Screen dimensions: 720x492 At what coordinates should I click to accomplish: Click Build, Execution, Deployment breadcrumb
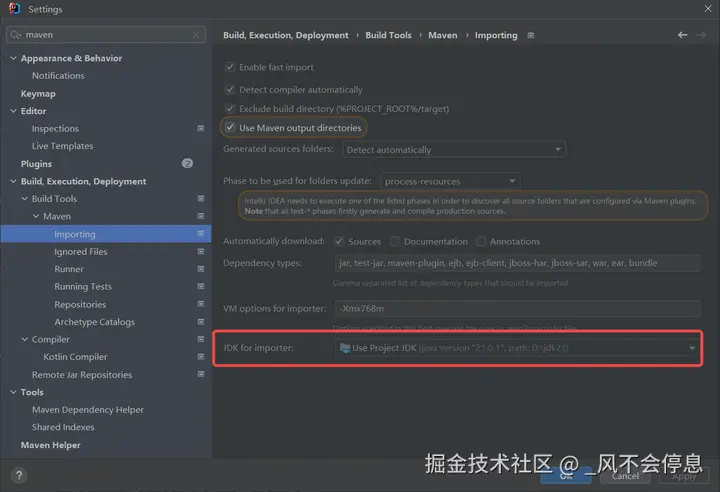tap(286, 35)
